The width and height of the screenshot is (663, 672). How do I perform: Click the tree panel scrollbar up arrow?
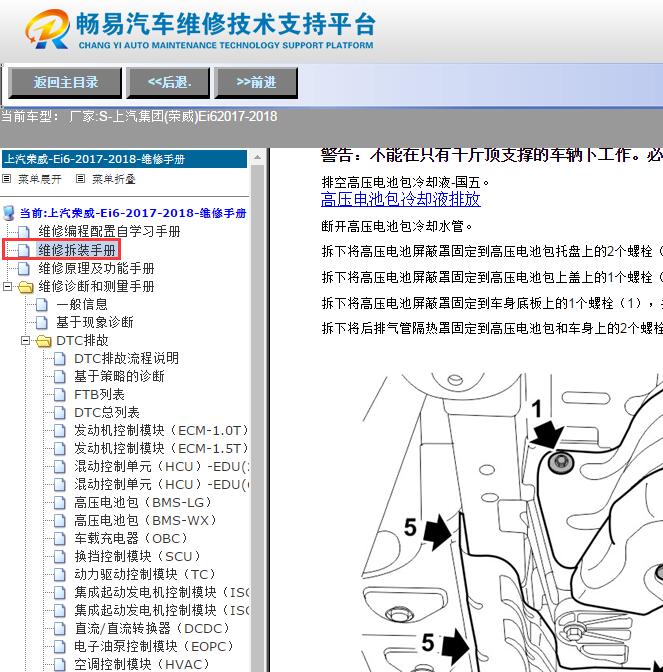pos(258,157)
